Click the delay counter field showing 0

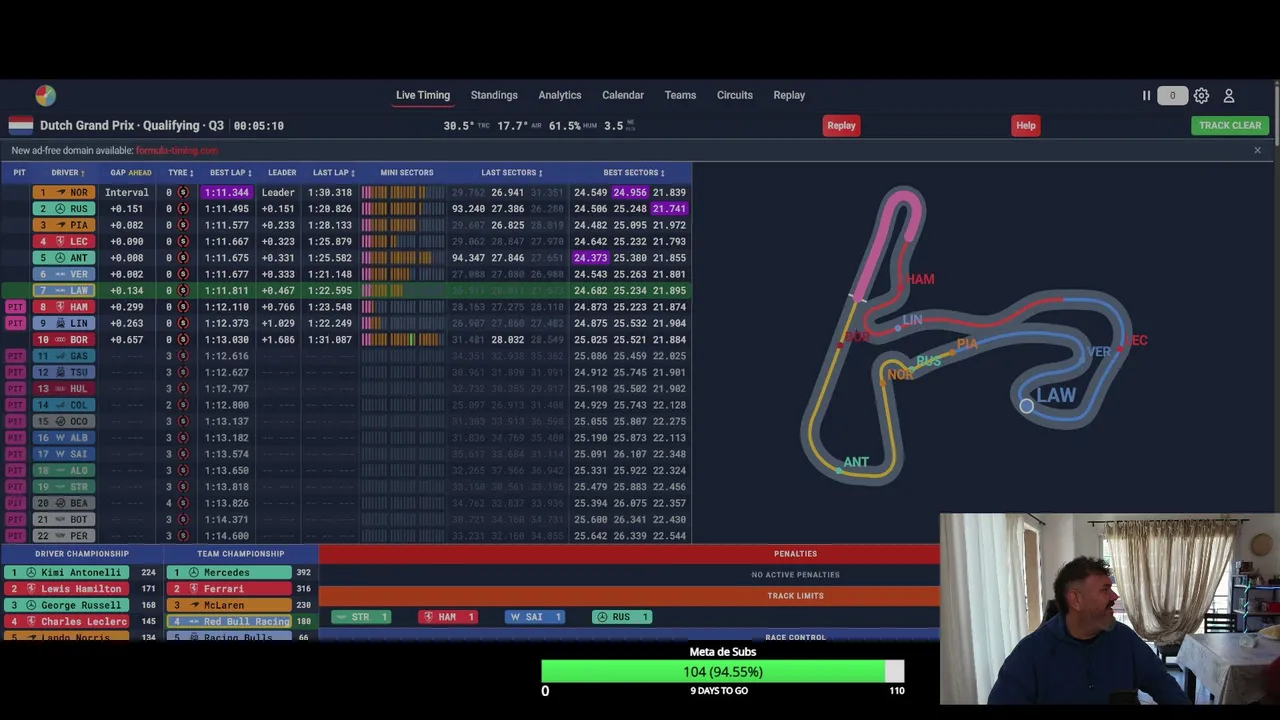[x=1172, y=96]
